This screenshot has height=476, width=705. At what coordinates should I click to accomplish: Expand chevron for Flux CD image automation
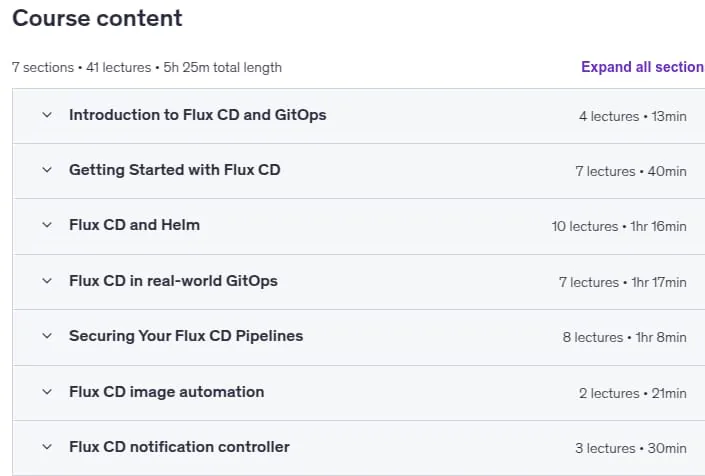click(47, 392)
